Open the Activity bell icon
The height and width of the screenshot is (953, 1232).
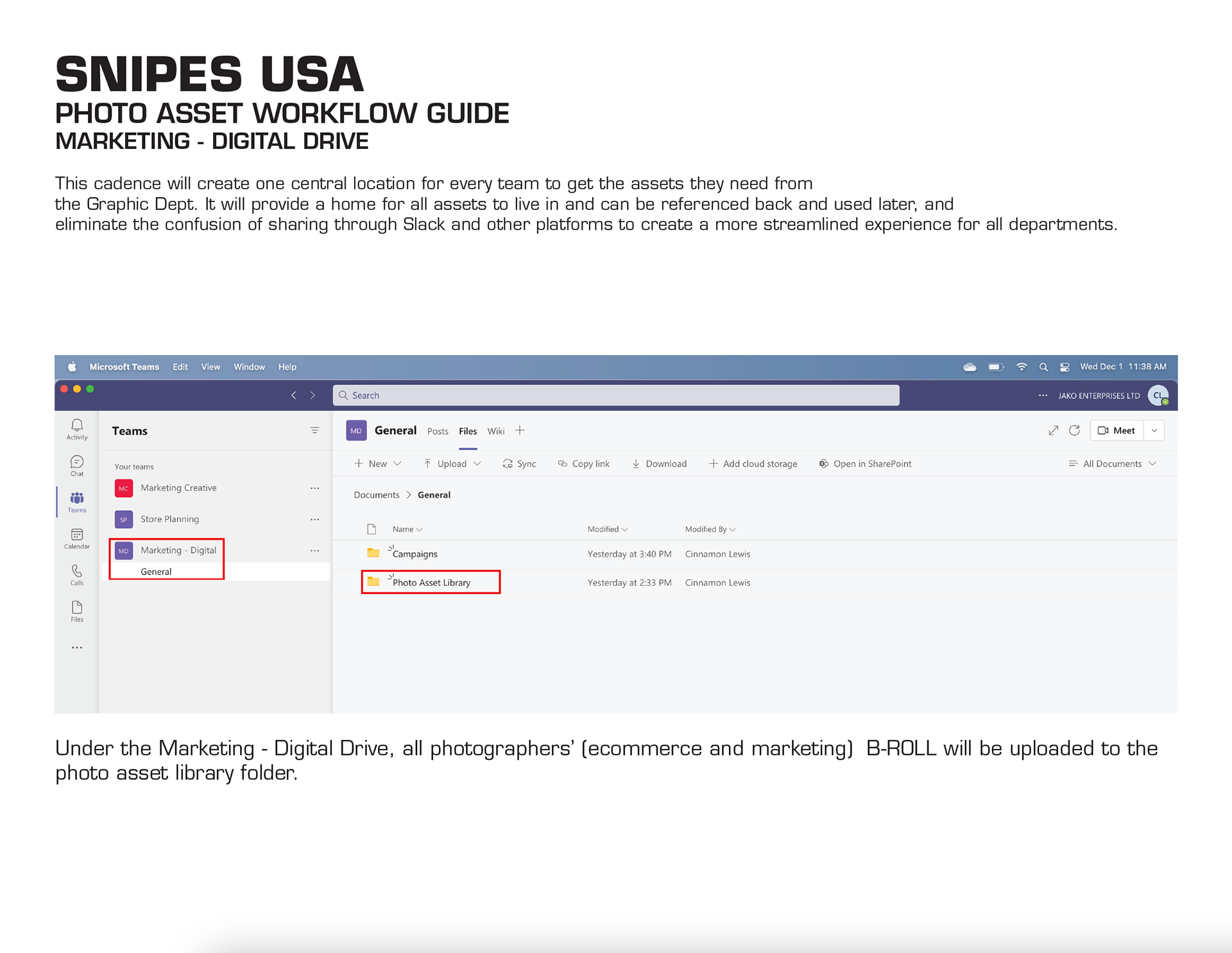pyautogui.click(x=77, y=429)
